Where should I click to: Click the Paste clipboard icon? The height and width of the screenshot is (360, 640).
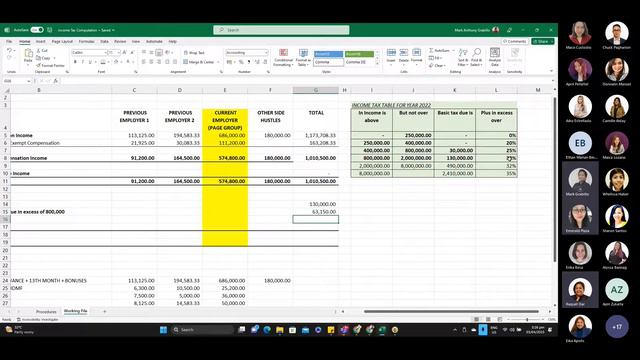coord(28,53)
